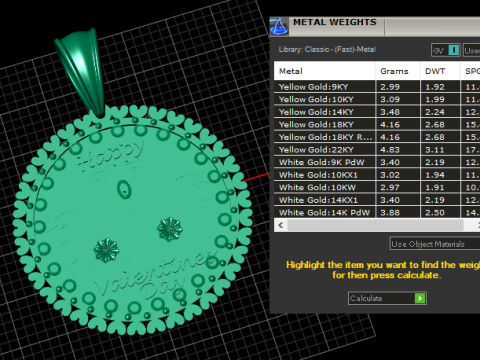Select the Yellow Gold:18KY R... row

(377, 137)
